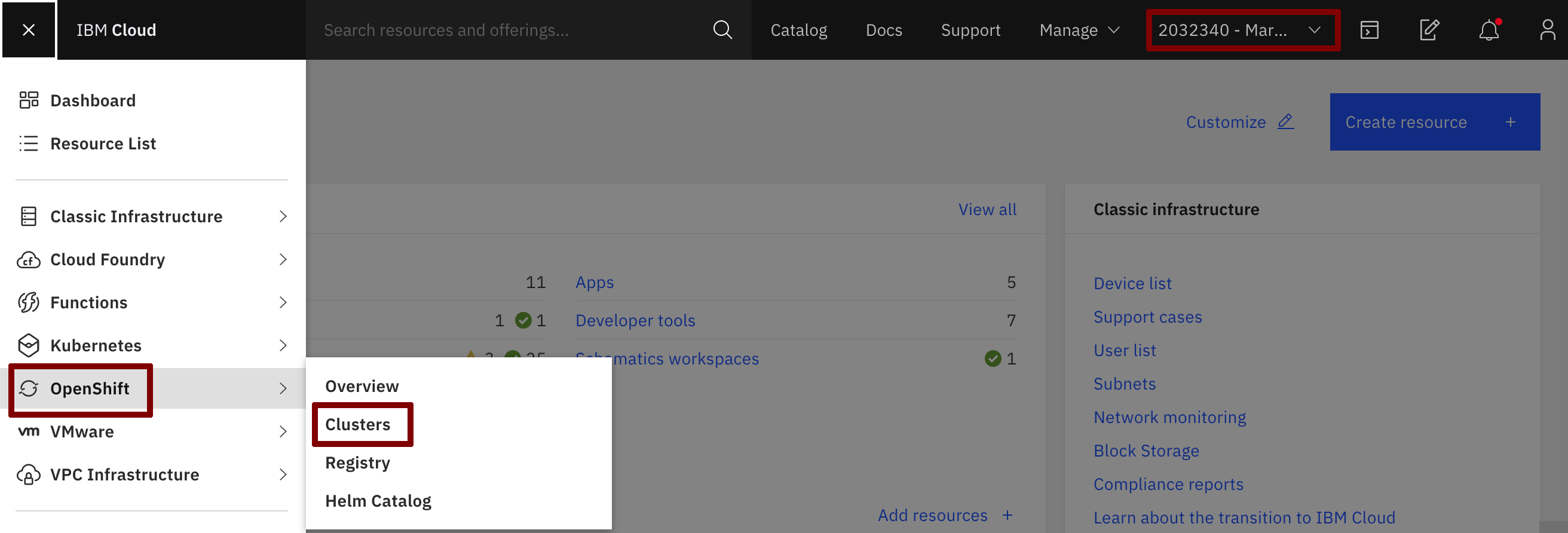Open Resource List menu item
Screen dimensions: 1568x533
tap(103, 143)
